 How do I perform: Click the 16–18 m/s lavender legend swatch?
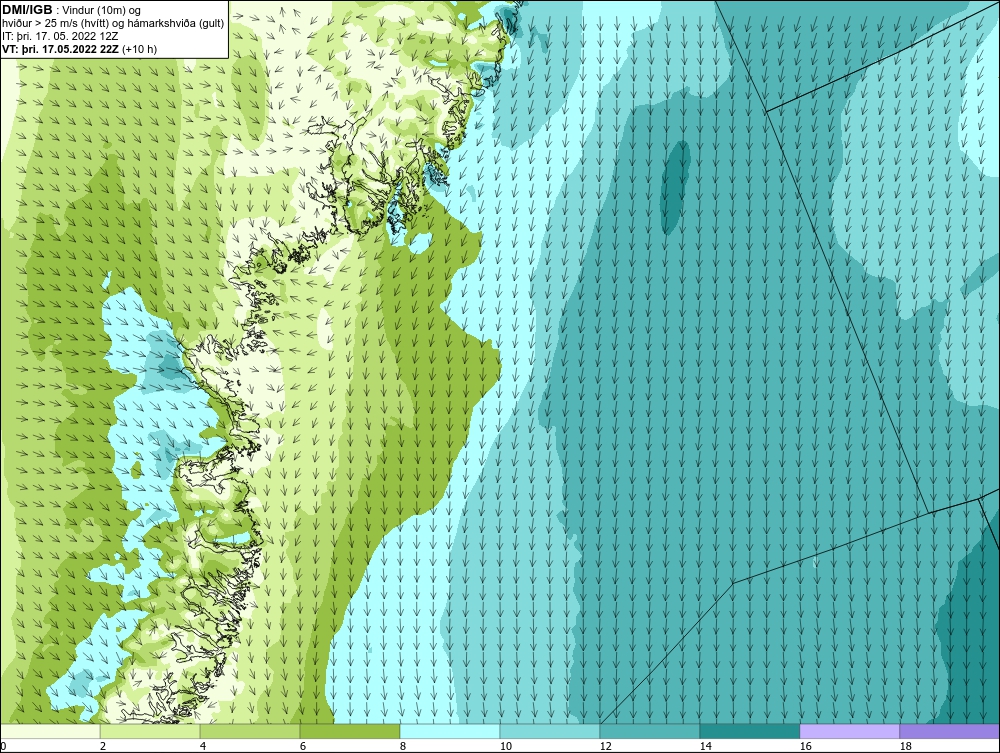(x=849, y=731)
